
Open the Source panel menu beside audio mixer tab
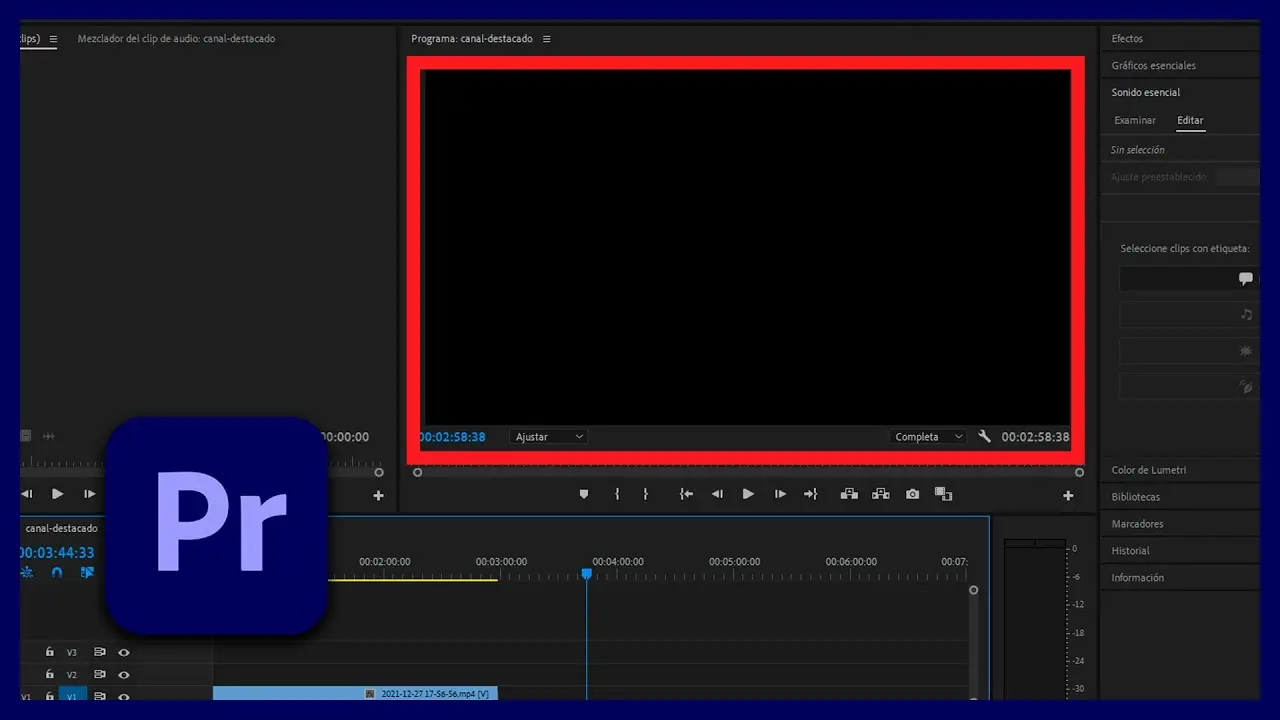[53, 39]
